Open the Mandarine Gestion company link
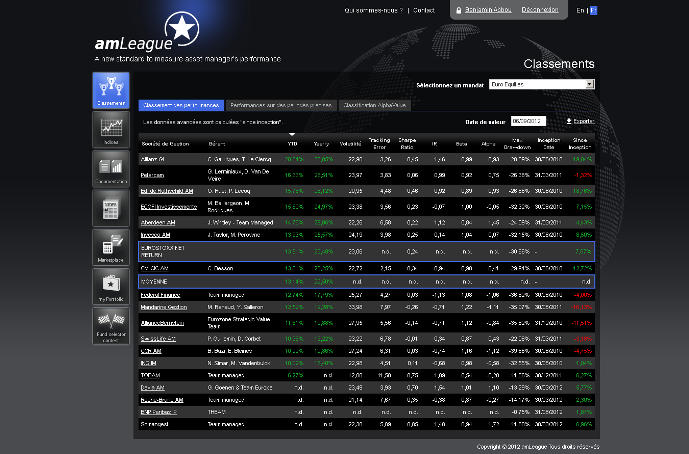The height and width of the screenshot is (454, 689). pos(164,307)
